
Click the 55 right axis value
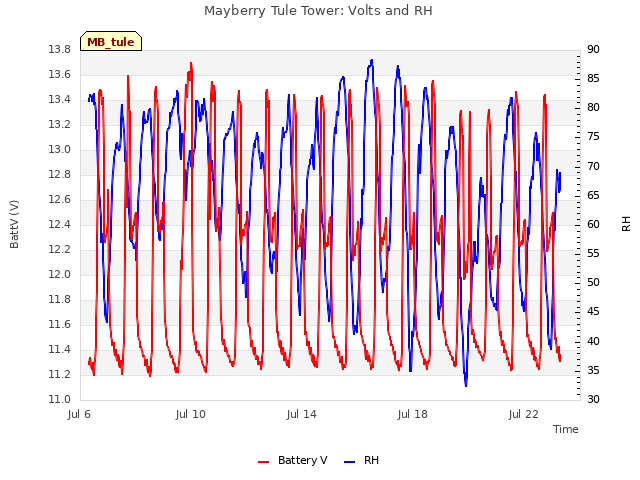tap(593, 253)
